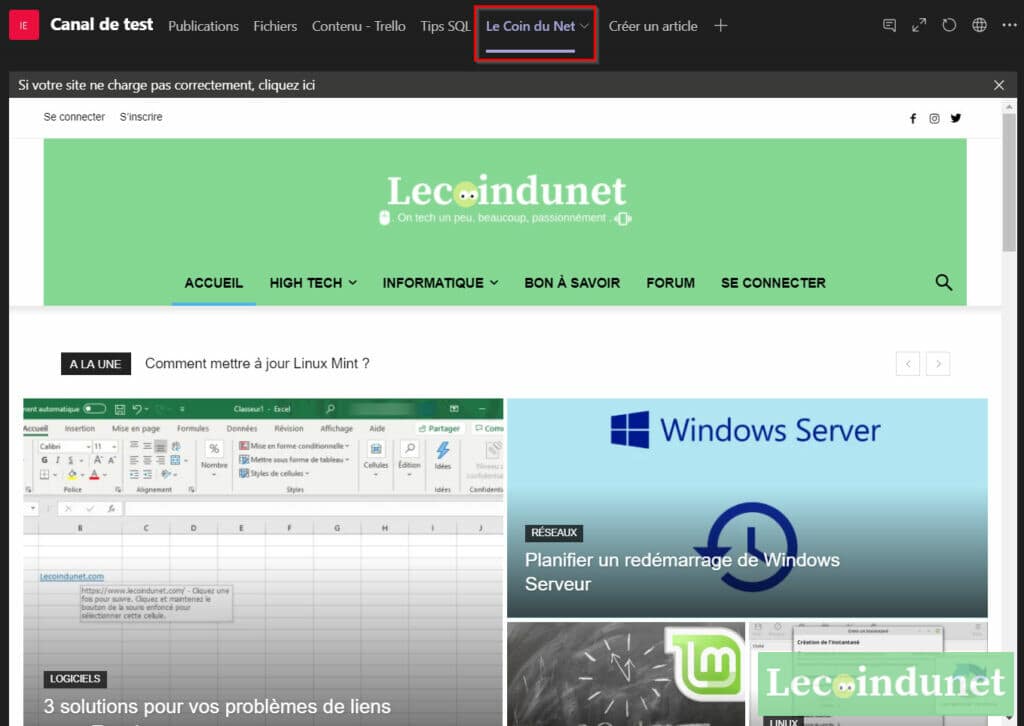Expand the tab to full view
1024x726 pixels.
(x=919, y=25)
